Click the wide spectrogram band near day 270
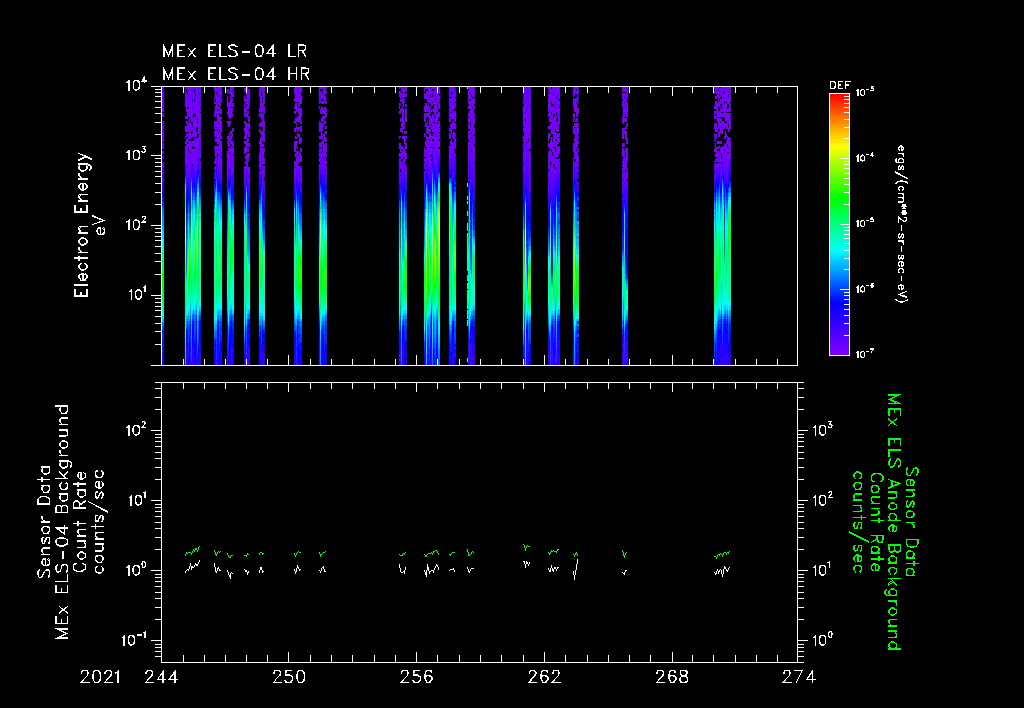The width and height of the screenshot is (1024, 708). pos(722,225)
